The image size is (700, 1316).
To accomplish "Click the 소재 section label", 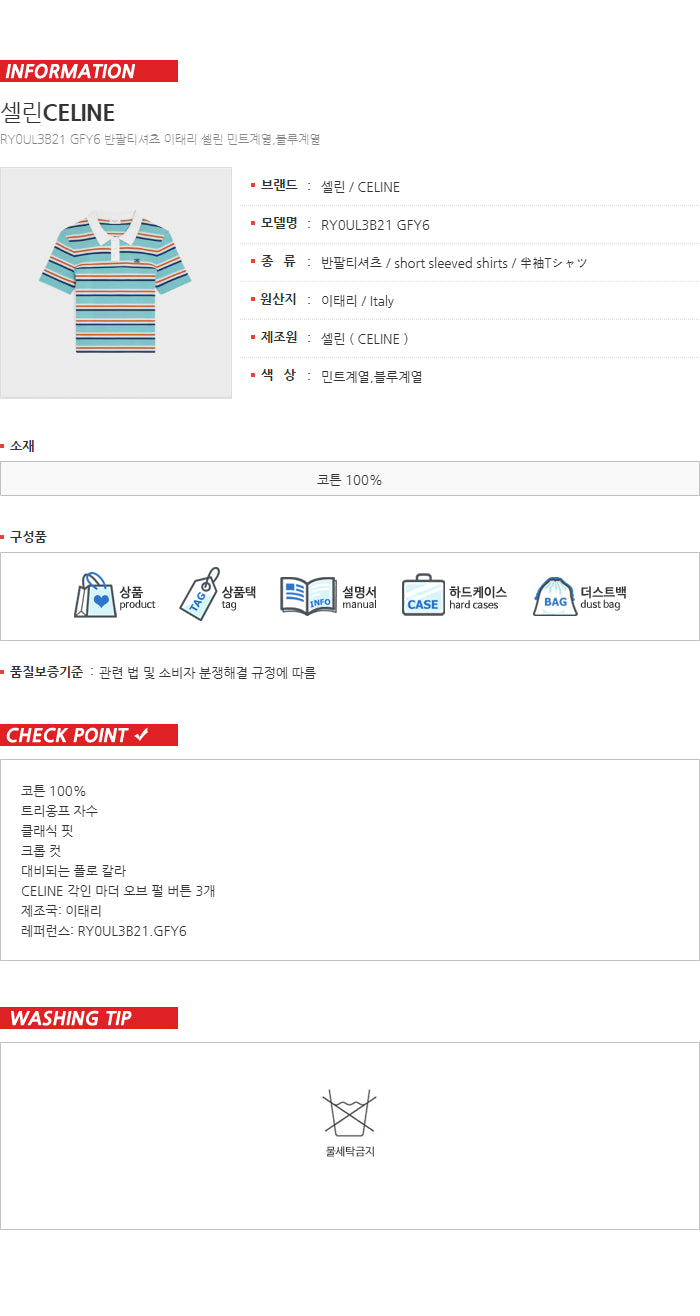I will click(22, 446).
